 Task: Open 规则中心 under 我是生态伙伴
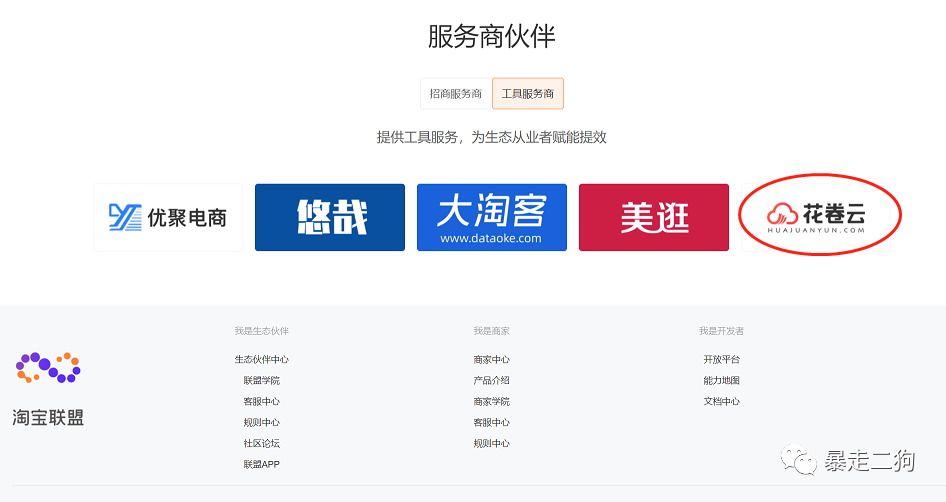[x=262, y=422]
